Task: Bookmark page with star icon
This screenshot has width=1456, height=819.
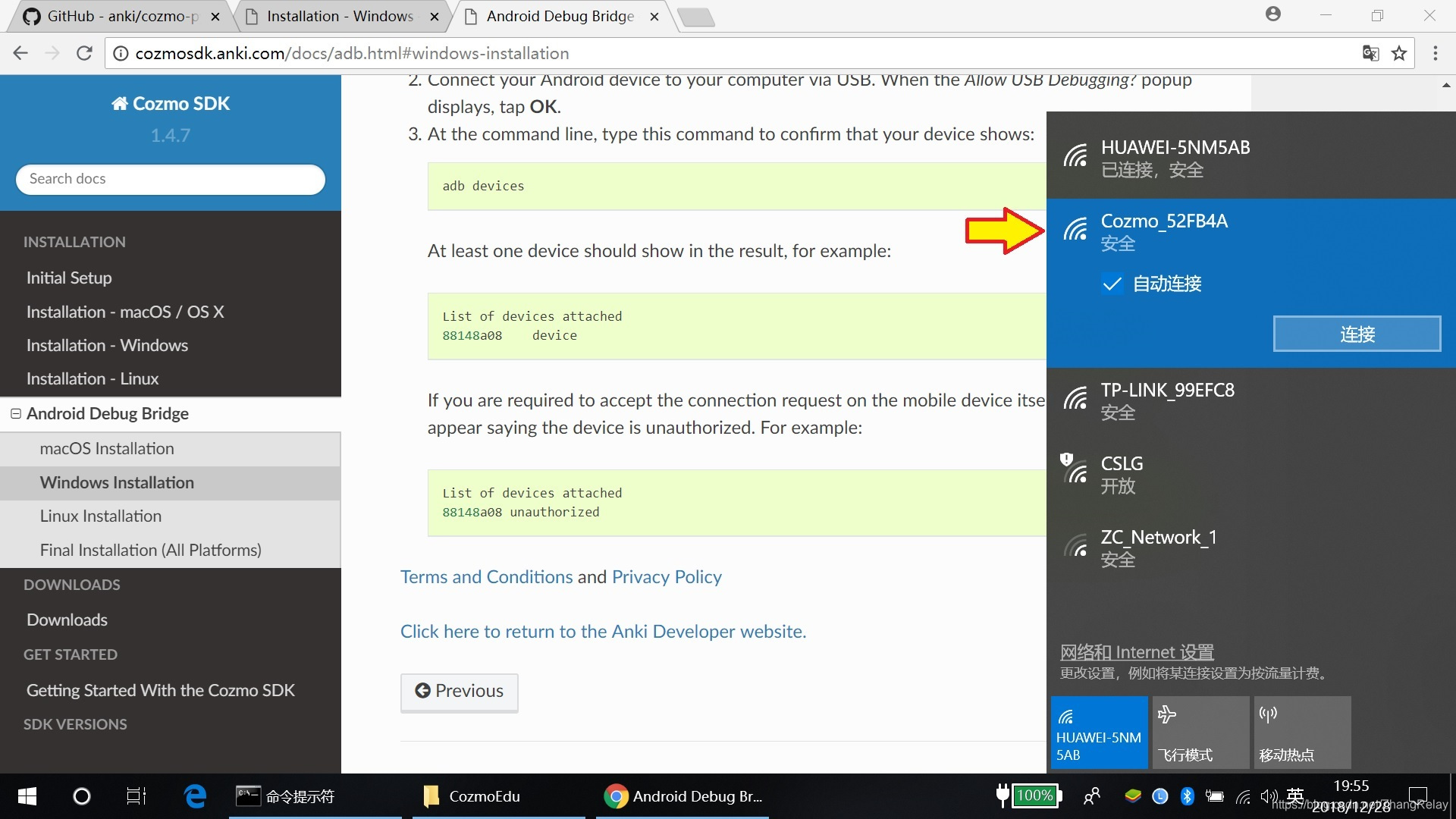Action: coord(1399,53)
